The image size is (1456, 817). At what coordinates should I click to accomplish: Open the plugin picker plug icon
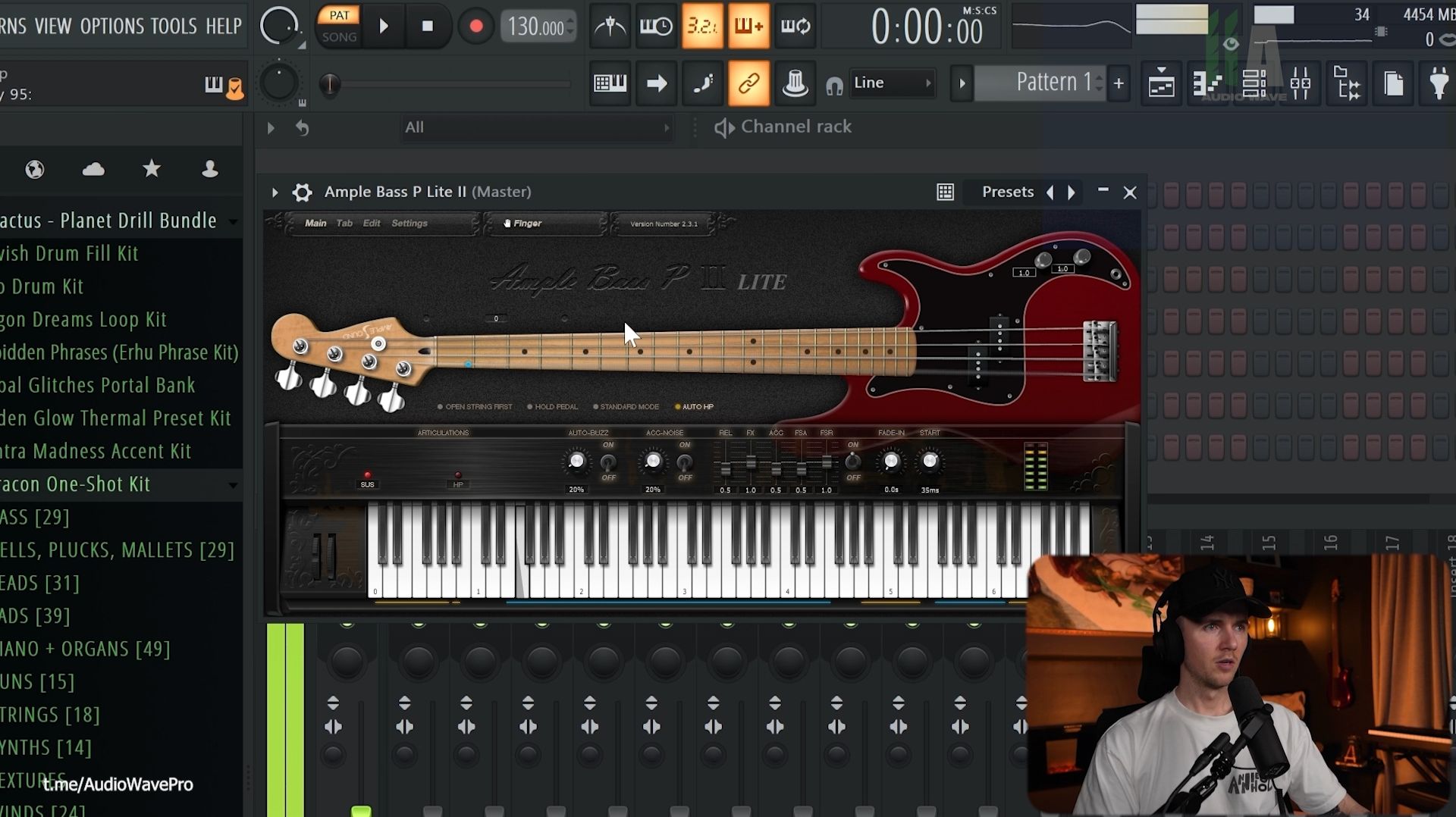(1439, 83)
